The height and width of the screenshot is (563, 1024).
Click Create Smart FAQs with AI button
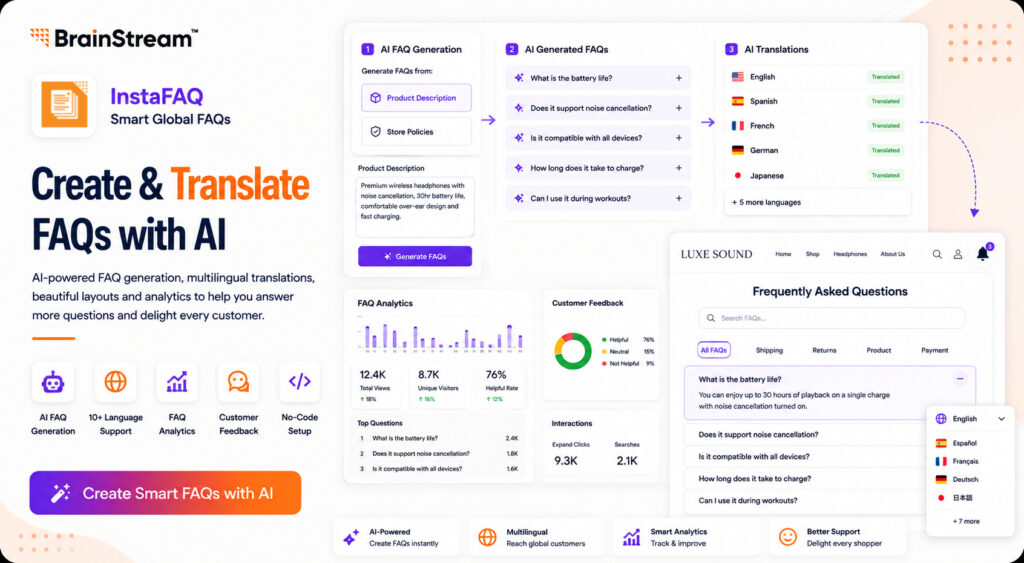click(x=165, y=493)
